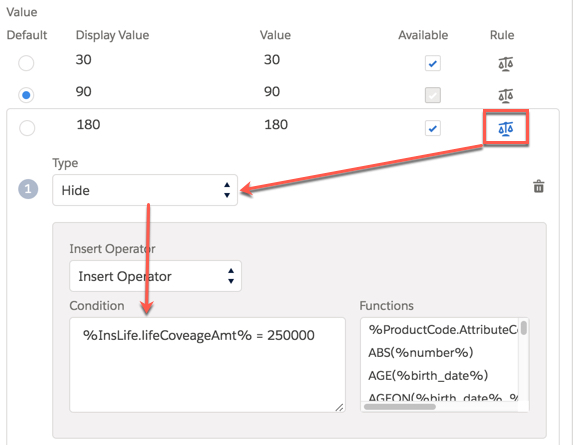Uncheck the Available checkbox for value 180
Screen dimensions: 573x445
pos(433,128)
